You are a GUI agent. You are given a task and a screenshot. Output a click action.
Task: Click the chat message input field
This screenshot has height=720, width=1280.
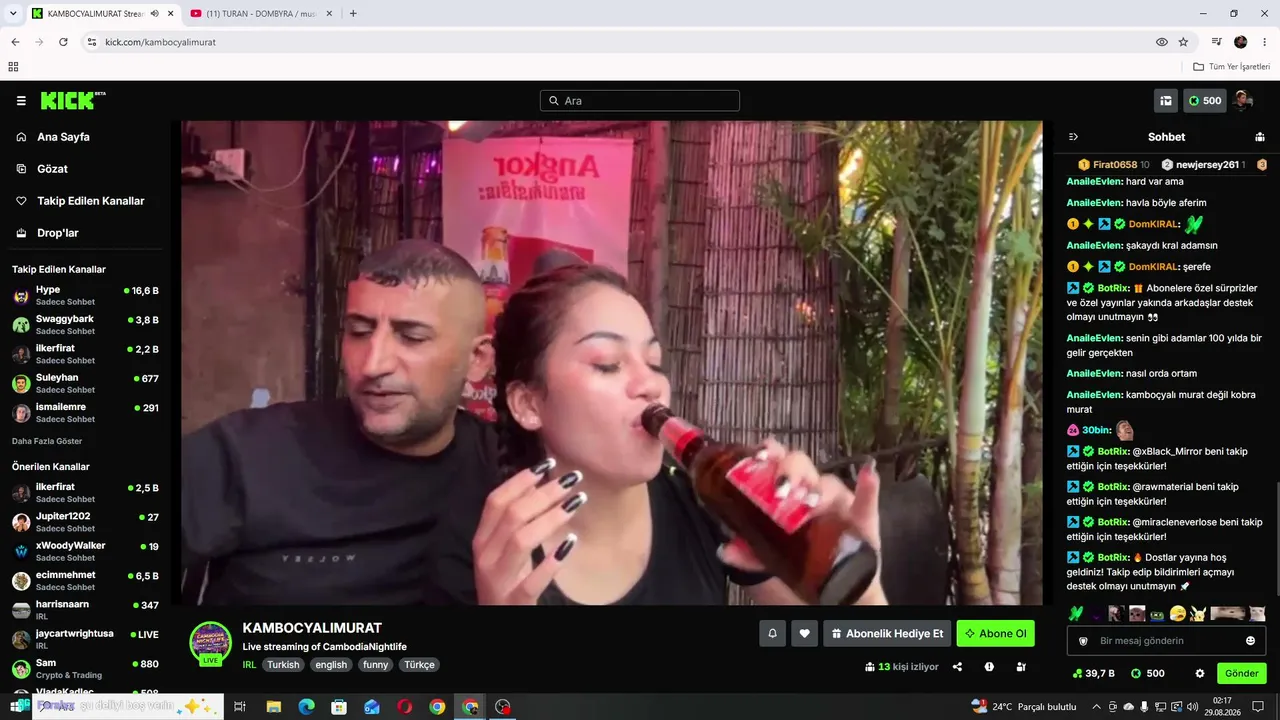[1166, 641]
